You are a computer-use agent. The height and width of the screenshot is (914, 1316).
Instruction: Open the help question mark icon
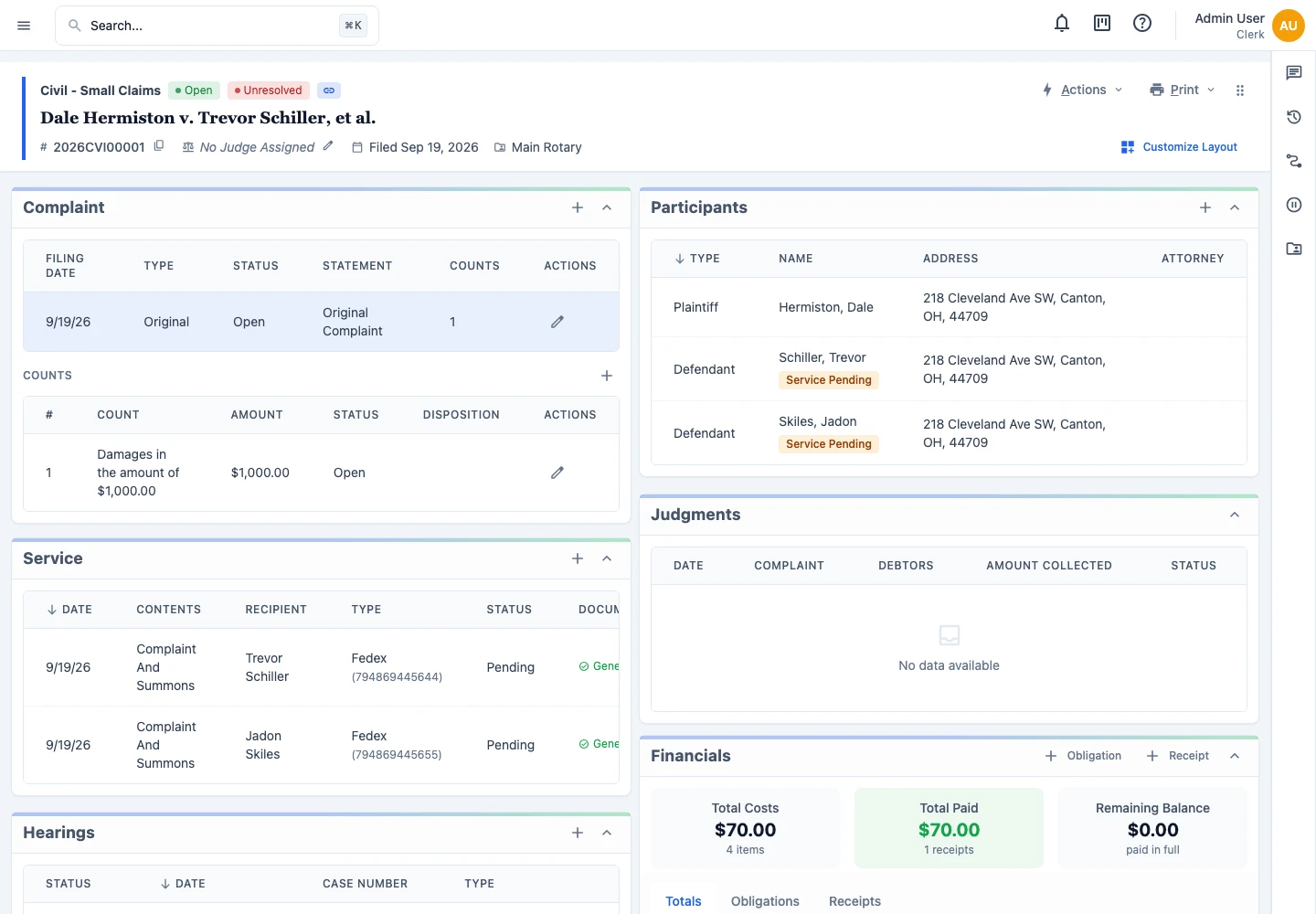(x=1142, y=24)
